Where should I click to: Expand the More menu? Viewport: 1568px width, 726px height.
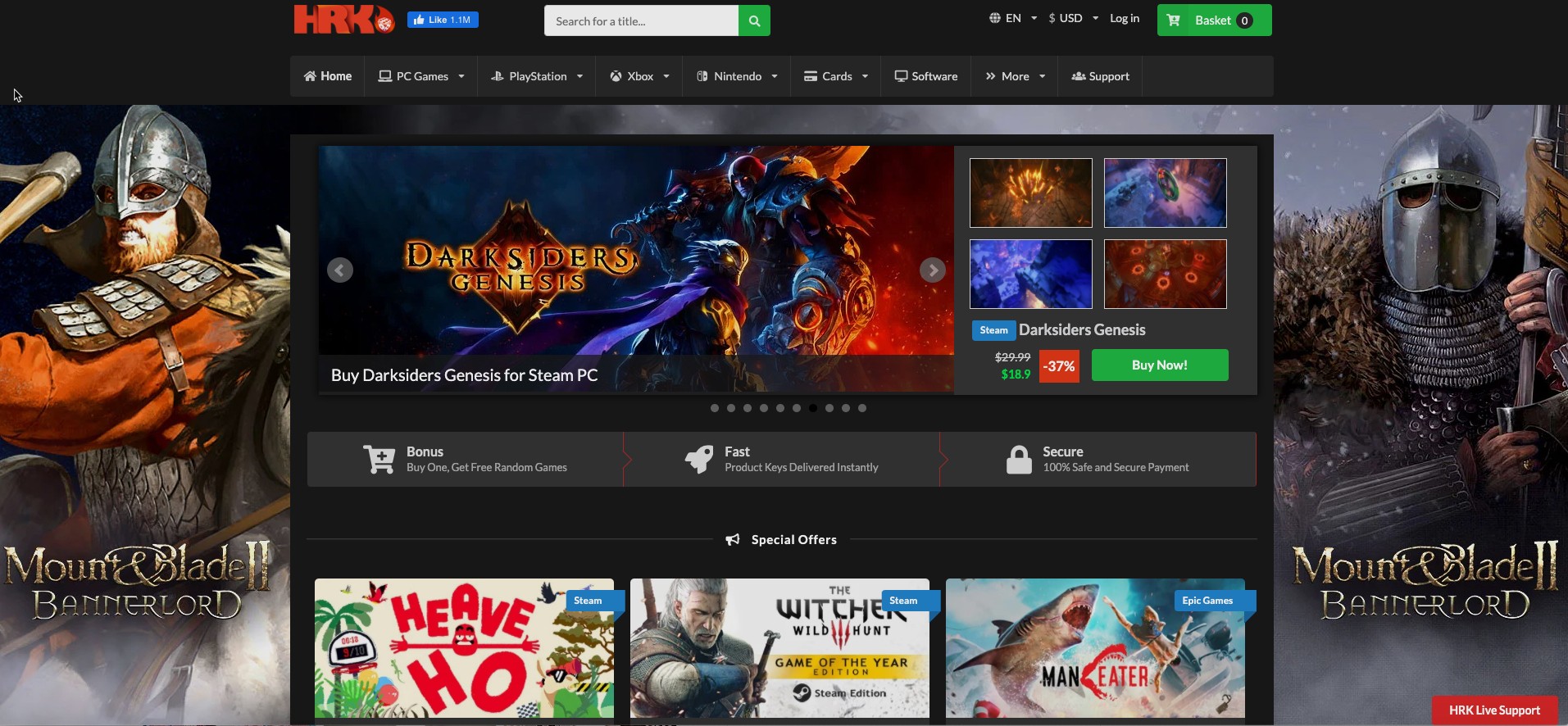coord(1015,76)
